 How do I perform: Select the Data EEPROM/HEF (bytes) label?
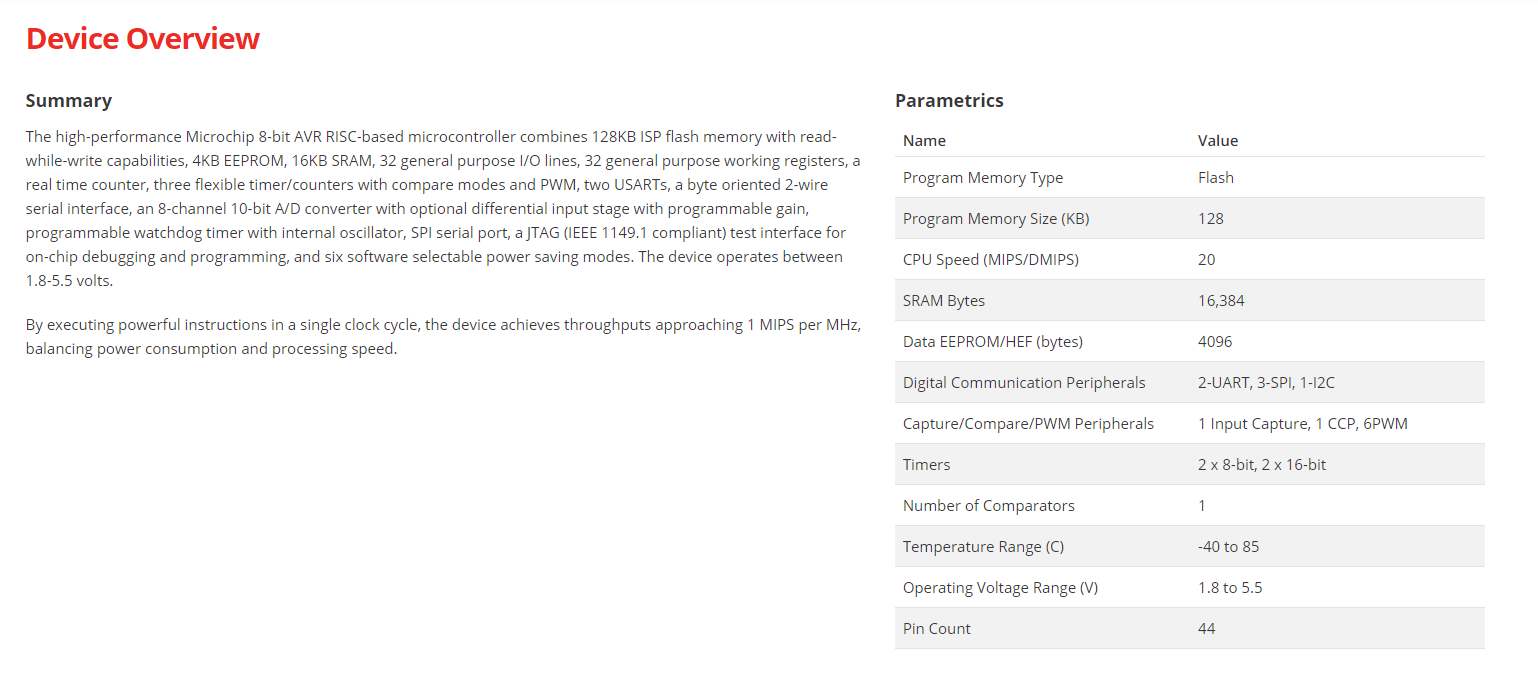pos(993,342)
